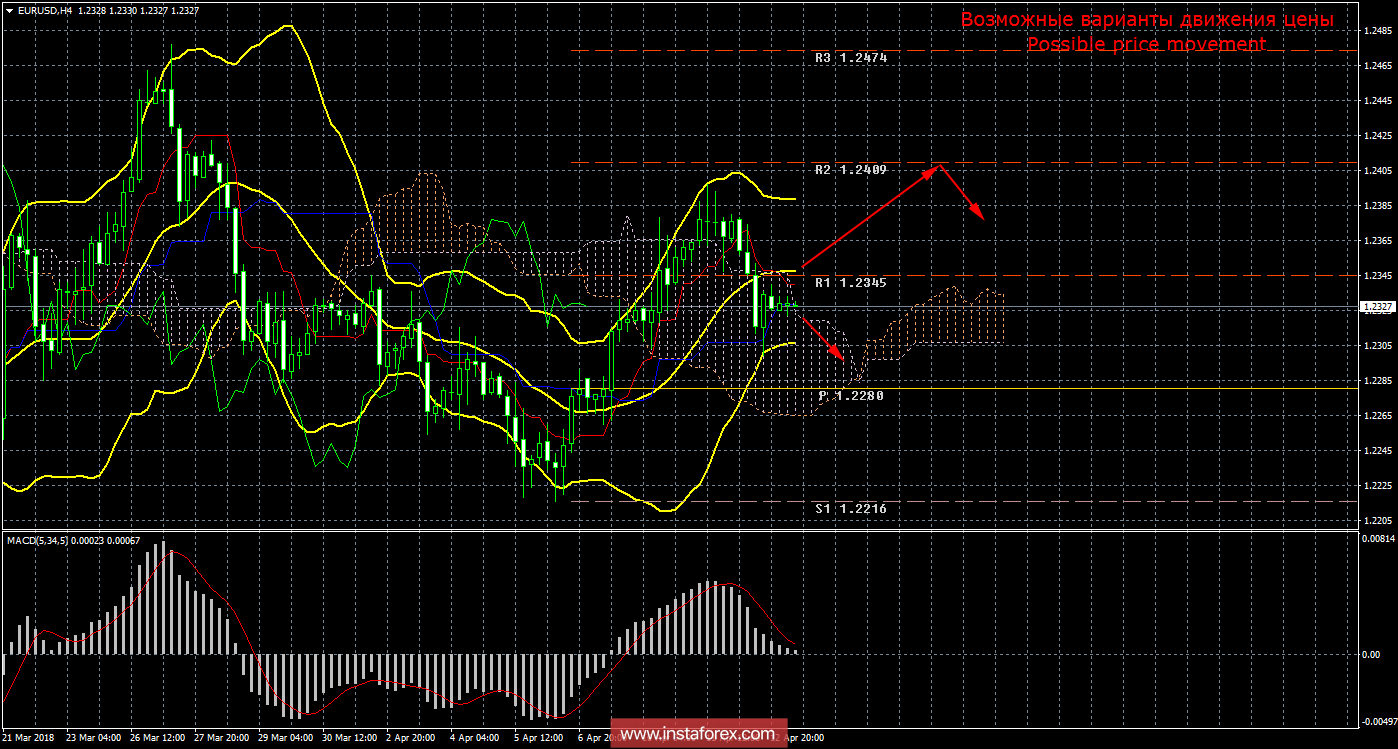This screenshot has width=1398, height=749.
Task: Click the 4 Apr 04:00 time axis label
Action: 476,738
